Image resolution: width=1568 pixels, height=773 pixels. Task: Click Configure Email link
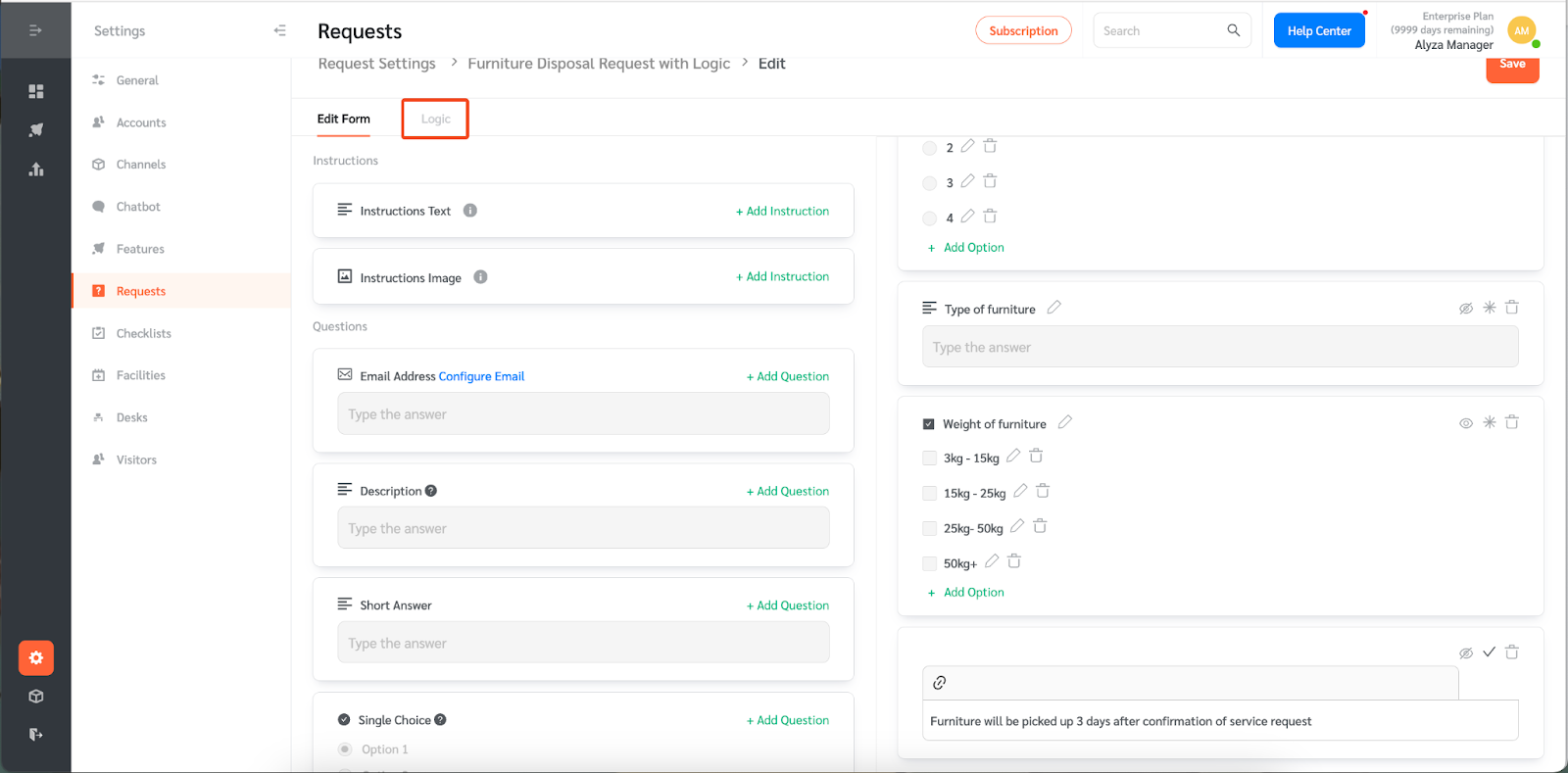[481, 376]
